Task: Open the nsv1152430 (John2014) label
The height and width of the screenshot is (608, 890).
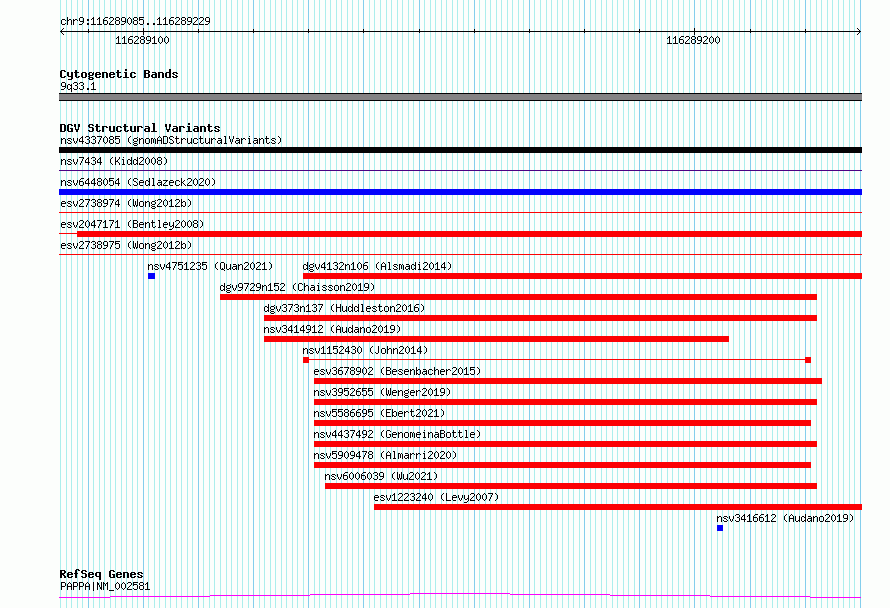Action: 365,350
